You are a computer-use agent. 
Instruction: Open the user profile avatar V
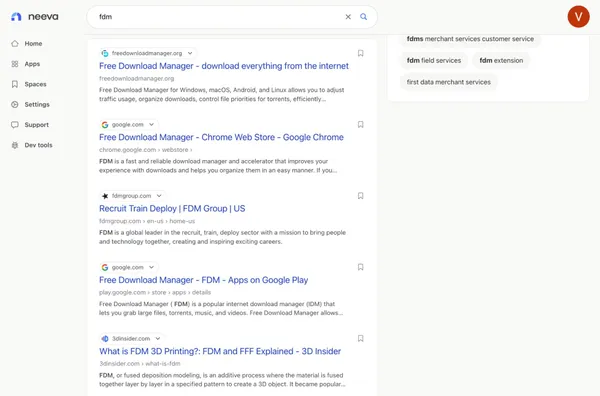(x=578, y=17)
